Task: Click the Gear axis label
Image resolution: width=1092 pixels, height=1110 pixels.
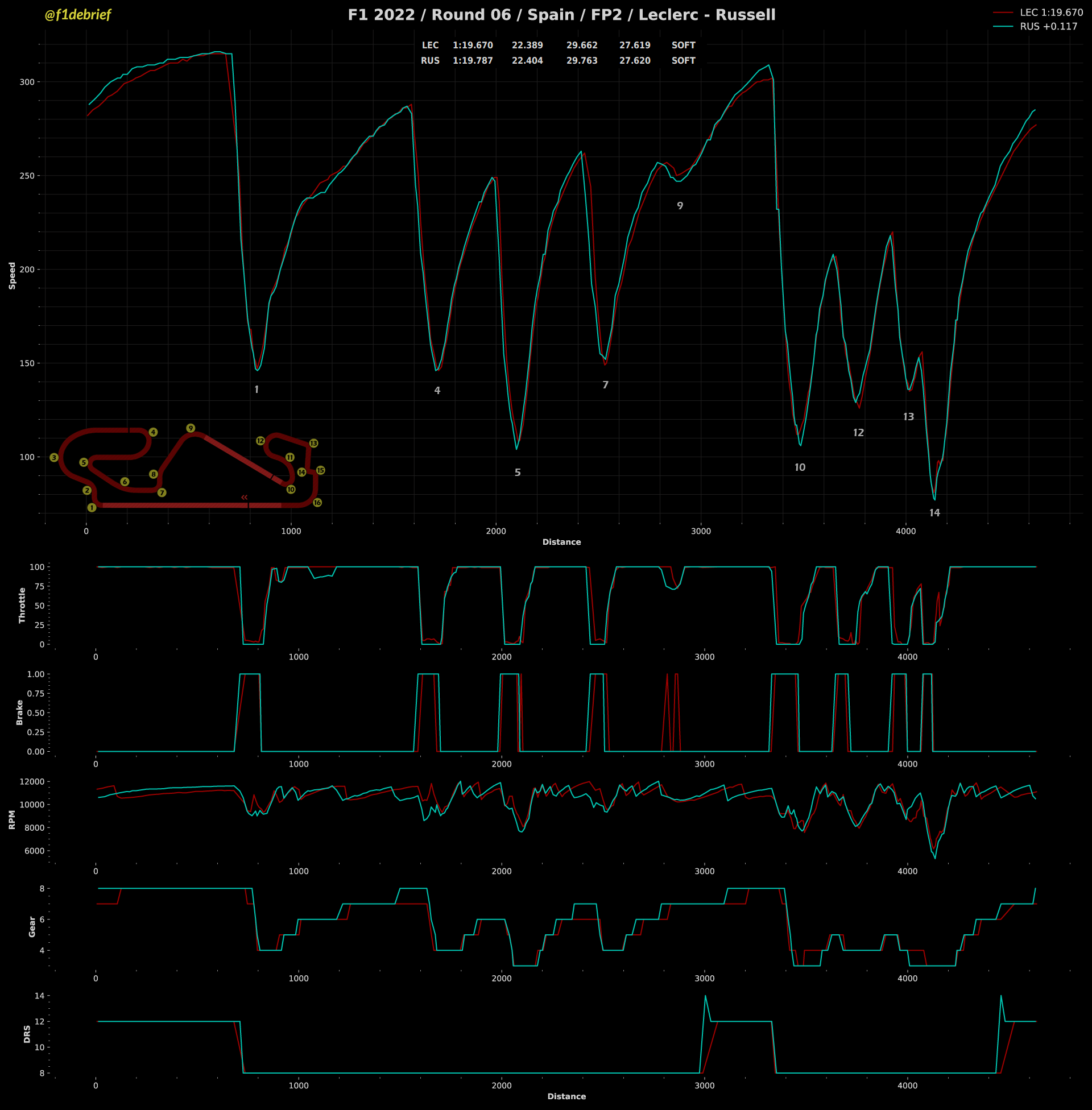Action: [x=32, y=926]
